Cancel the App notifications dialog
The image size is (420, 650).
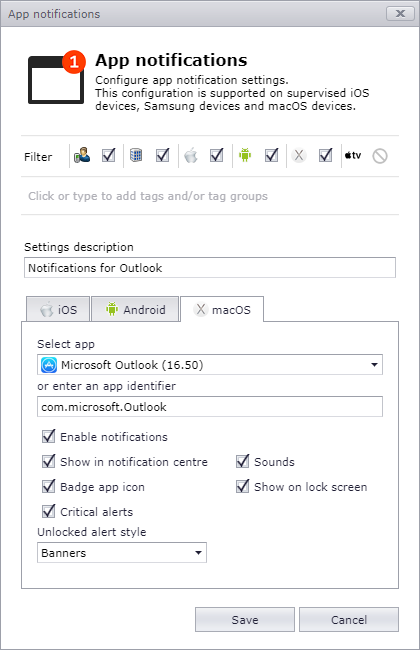(x=349, y=620)
